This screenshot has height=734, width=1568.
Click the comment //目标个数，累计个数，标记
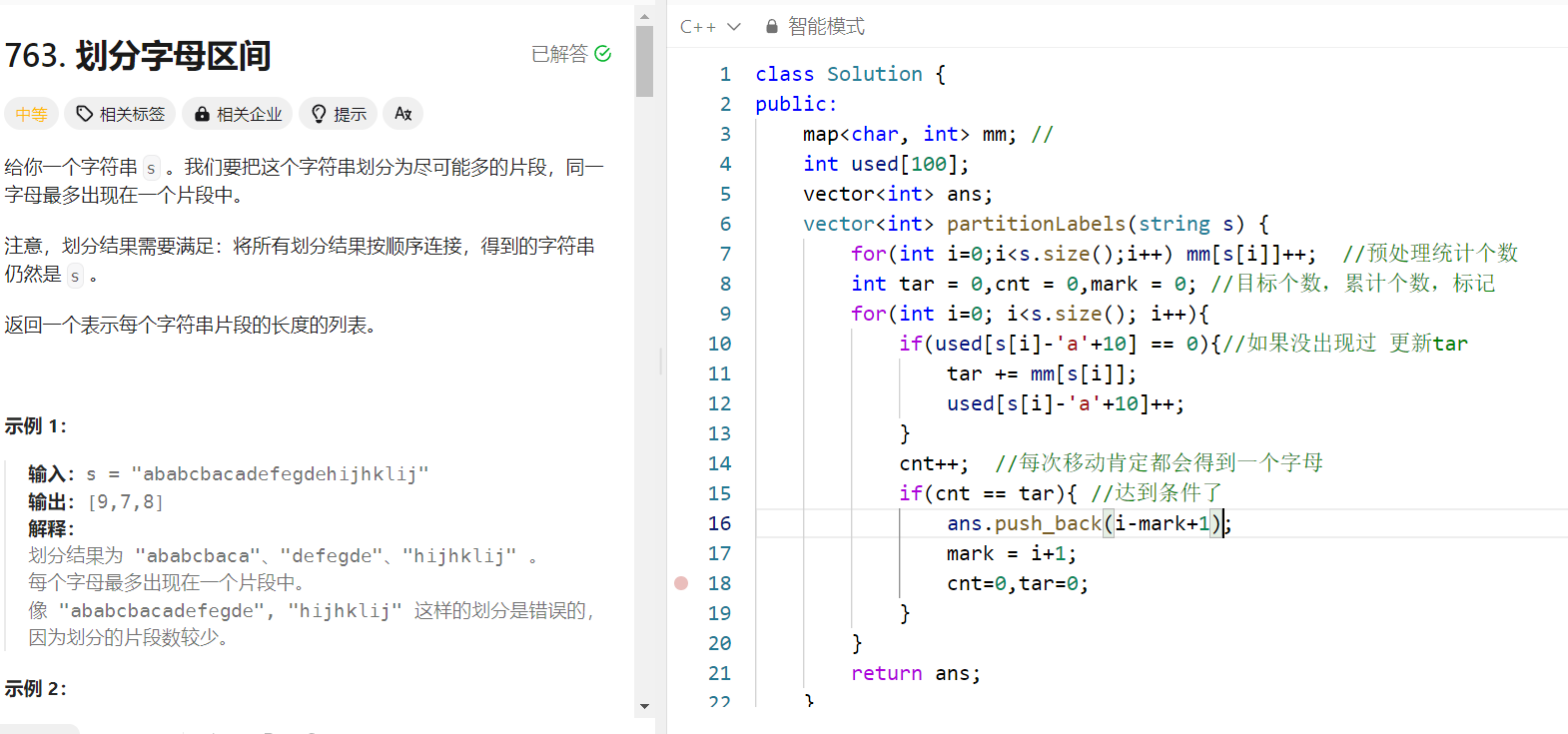tap(1352, 284)
